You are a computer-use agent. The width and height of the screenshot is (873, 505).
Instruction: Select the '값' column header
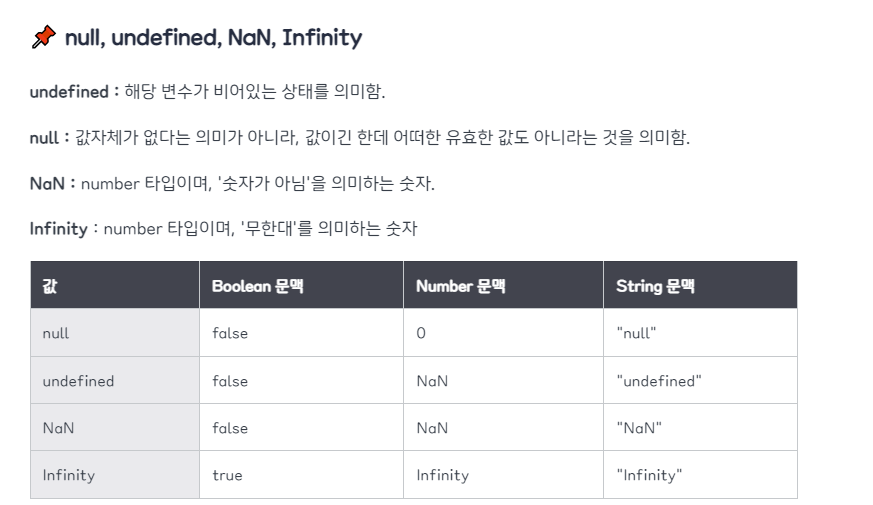(x=115, y=285)
